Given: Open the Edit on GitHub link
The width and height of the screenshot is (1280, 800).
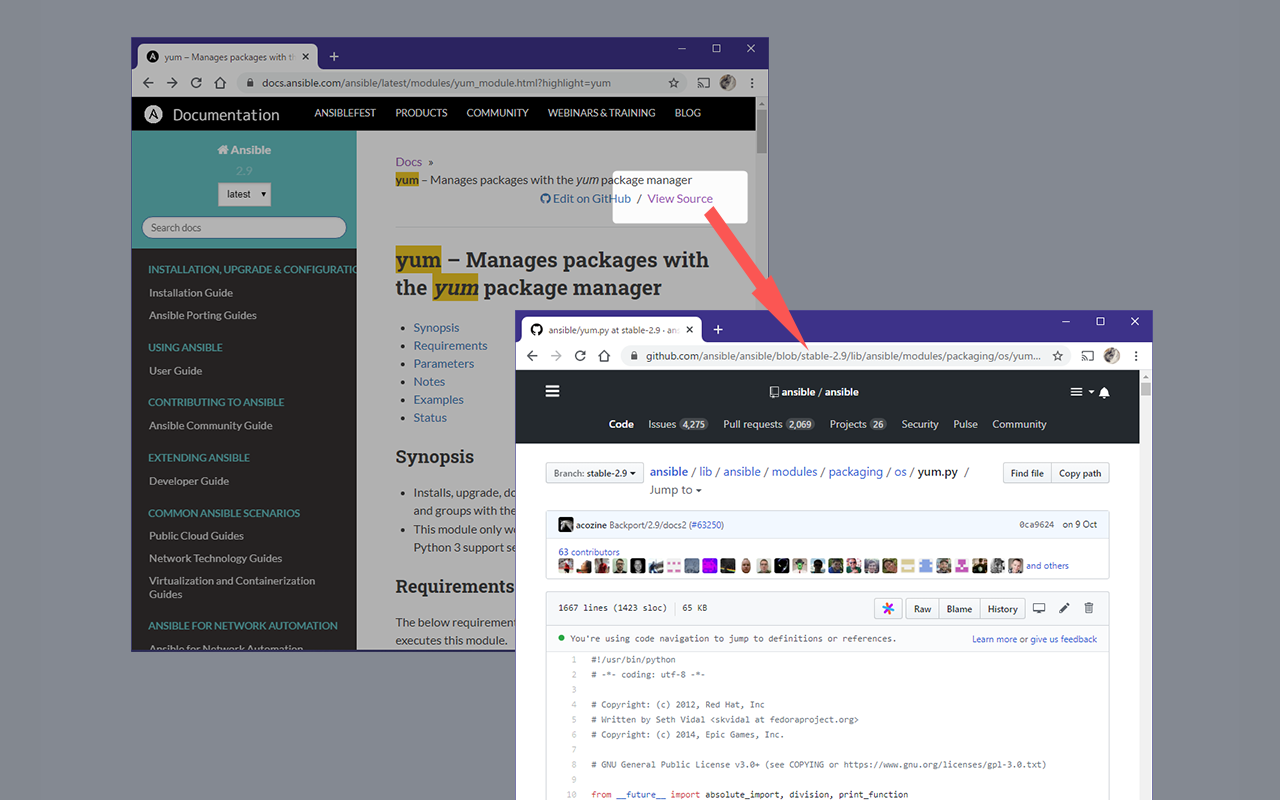Looking at the screenshot, I should click(x=585, y=198).
